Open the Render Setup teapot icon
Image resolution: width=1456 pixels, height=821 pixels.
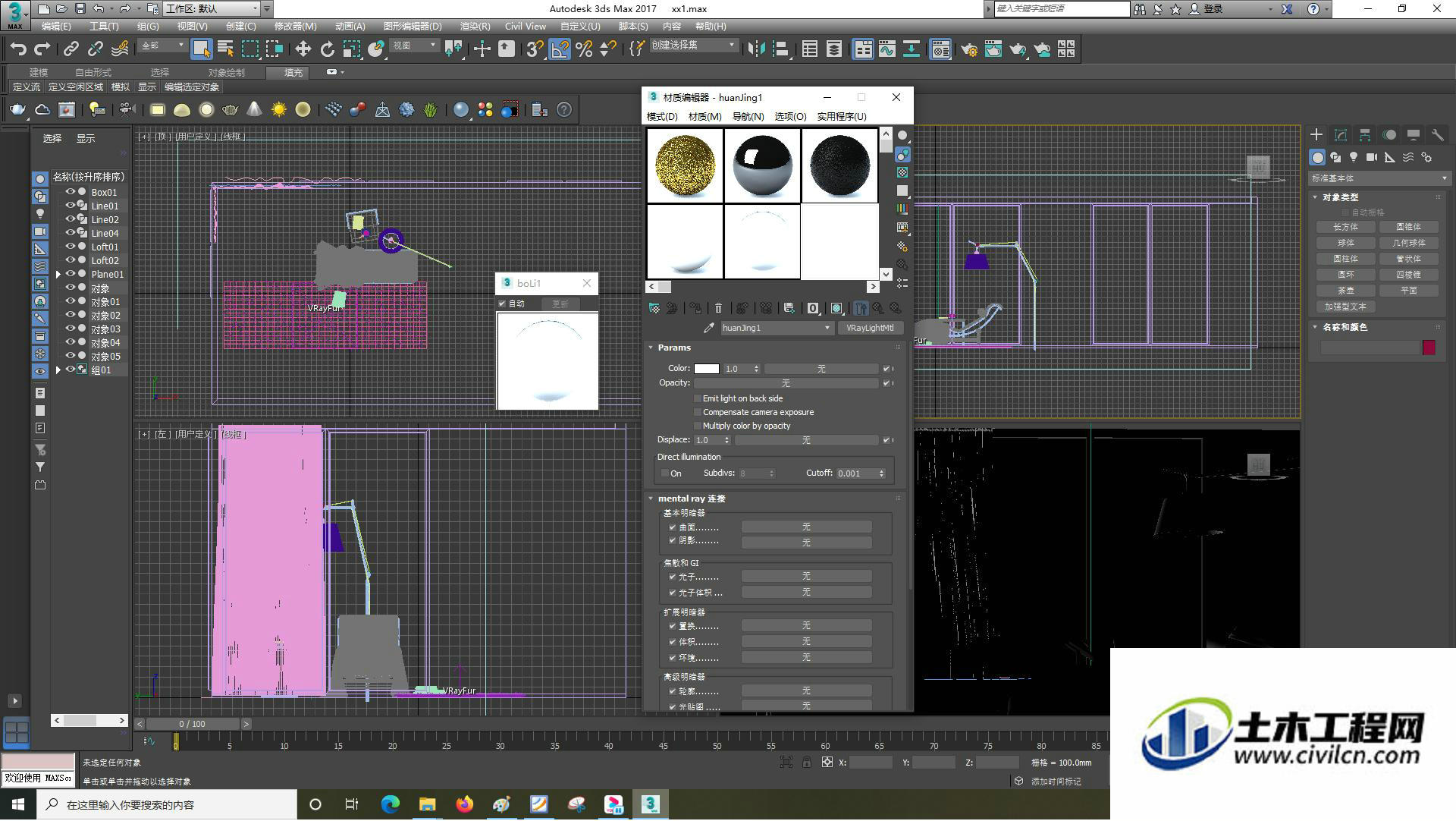pos(968,49)
